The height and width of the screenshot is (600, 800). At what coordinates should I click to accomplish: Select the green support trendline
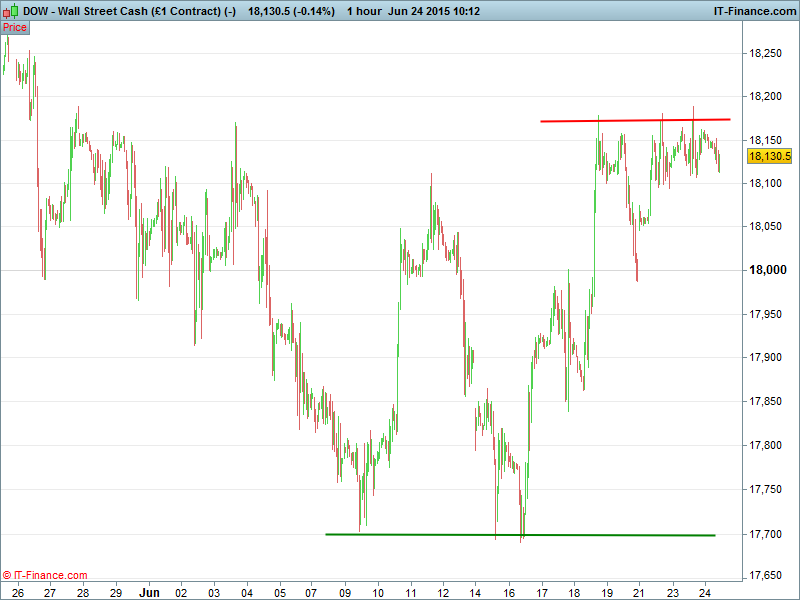tap(520, 535)
